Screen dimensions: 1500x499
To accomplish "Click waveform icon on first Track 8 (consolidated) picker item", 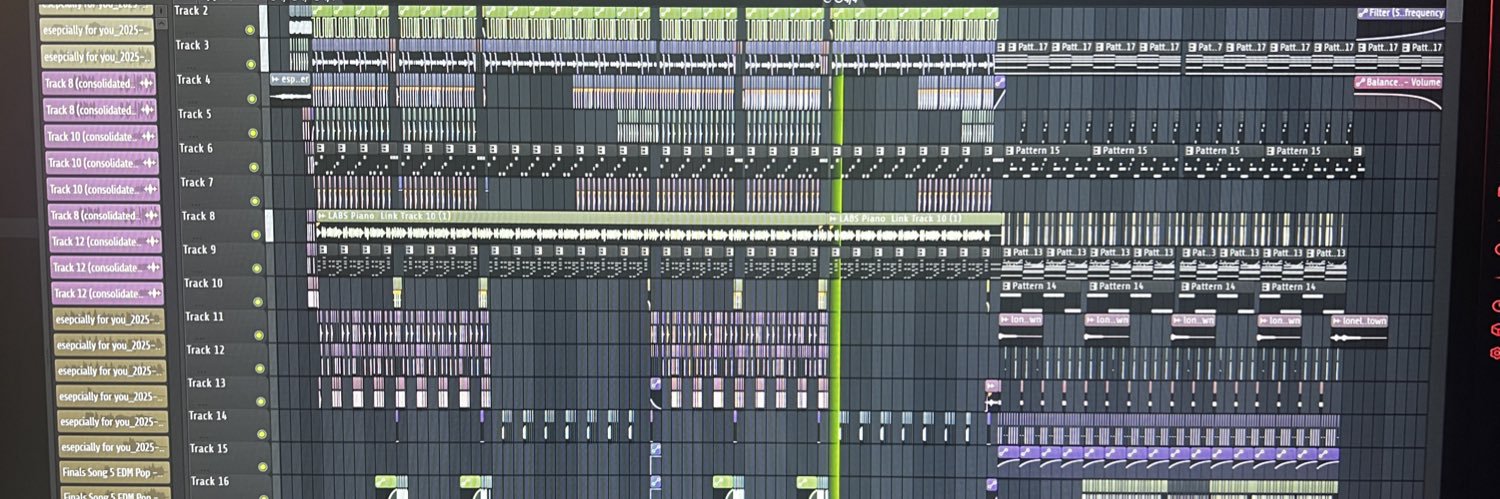I will [x=147, y=84].
